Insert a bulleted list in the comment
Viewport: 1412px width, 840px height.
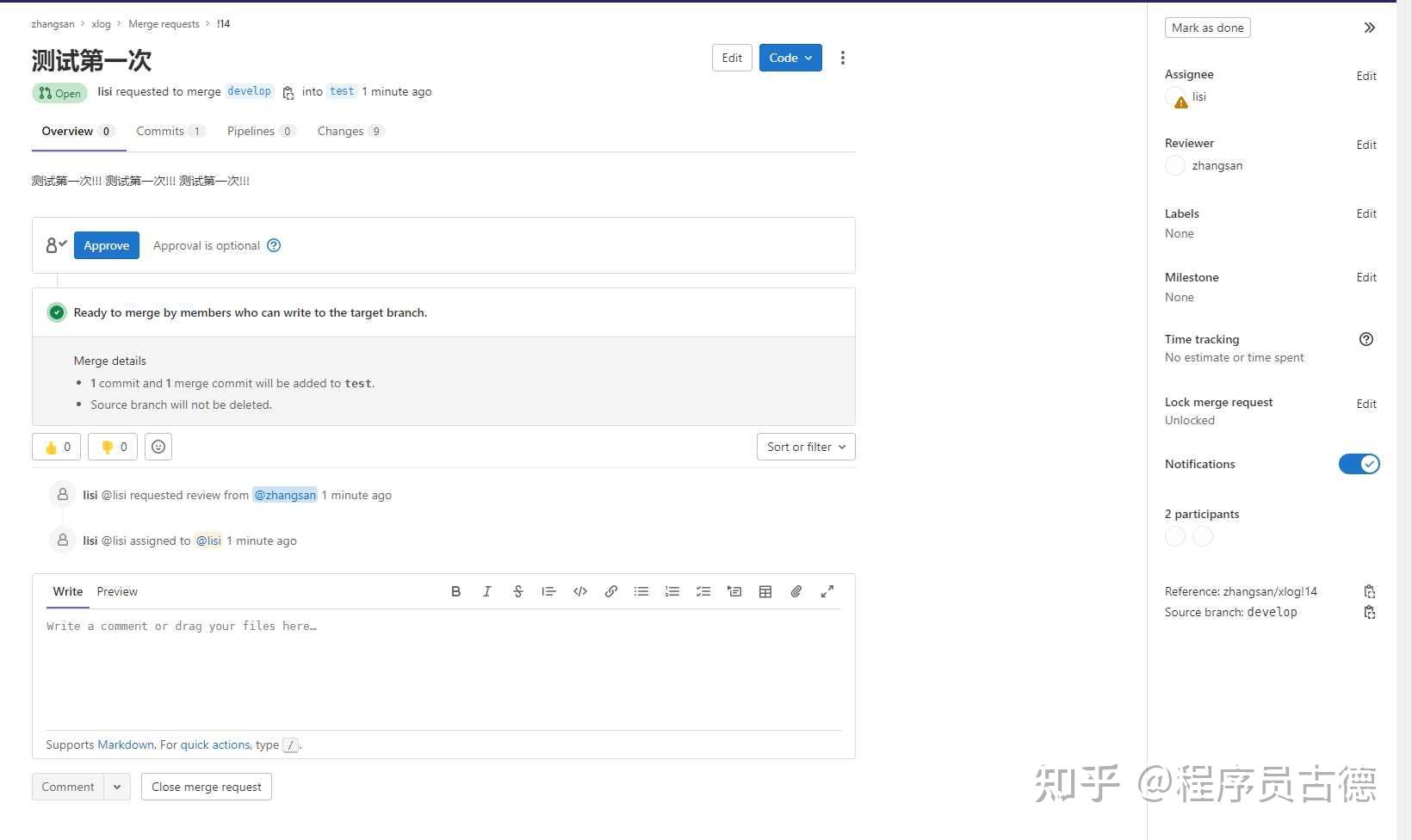point(641,591)
